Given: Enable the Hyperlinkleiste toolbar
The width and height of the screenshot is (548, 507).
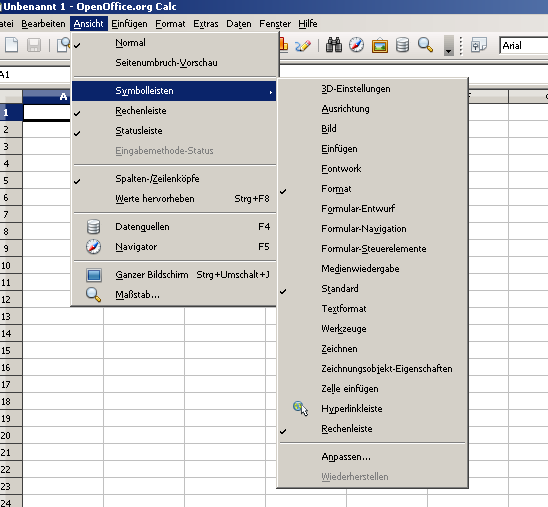Looking at the screenshot, I should coord(372,408).
